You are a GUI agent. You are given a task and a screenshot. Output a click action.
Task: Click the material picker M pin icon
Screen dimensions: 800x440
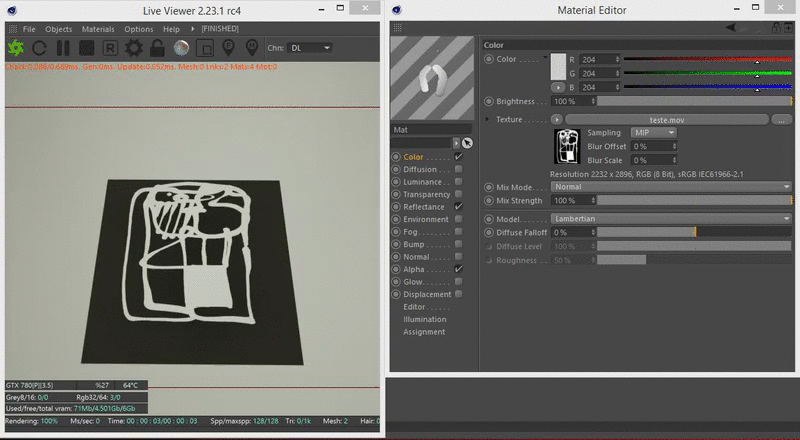point(252,47)
